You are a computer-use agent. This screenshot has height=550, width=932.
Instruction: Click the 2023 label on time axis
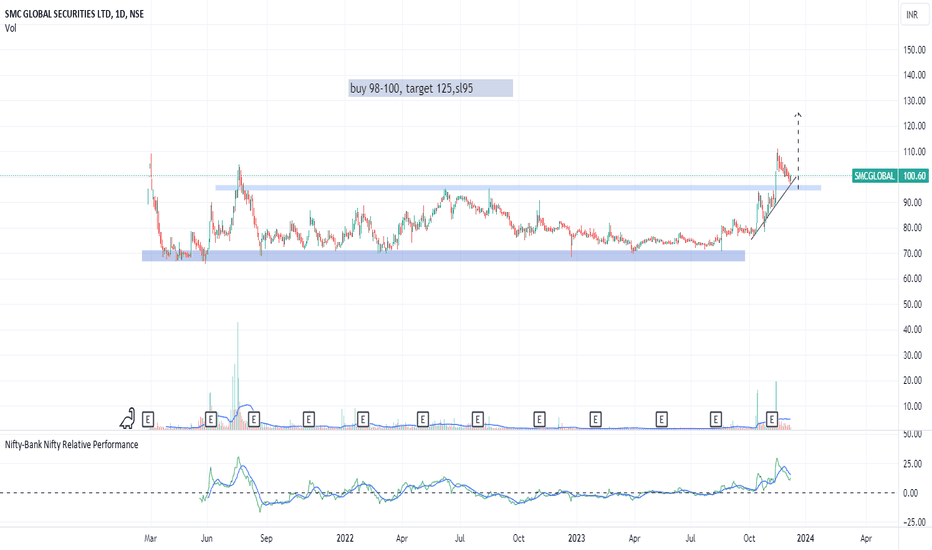pyautogui.click(x=576, y=538)
